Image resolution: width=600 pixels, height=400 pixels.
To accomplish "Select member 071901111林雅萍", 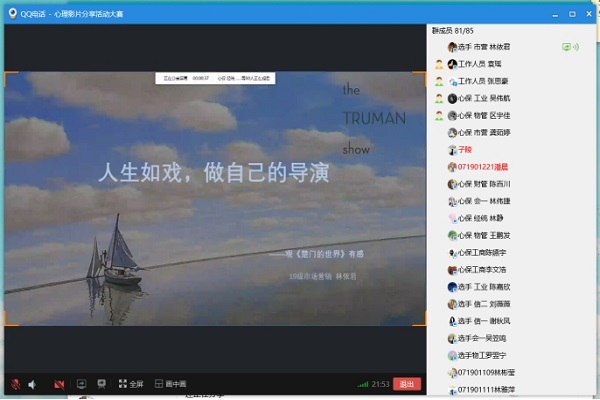I will pyautogui.click(x=510, y=390).
